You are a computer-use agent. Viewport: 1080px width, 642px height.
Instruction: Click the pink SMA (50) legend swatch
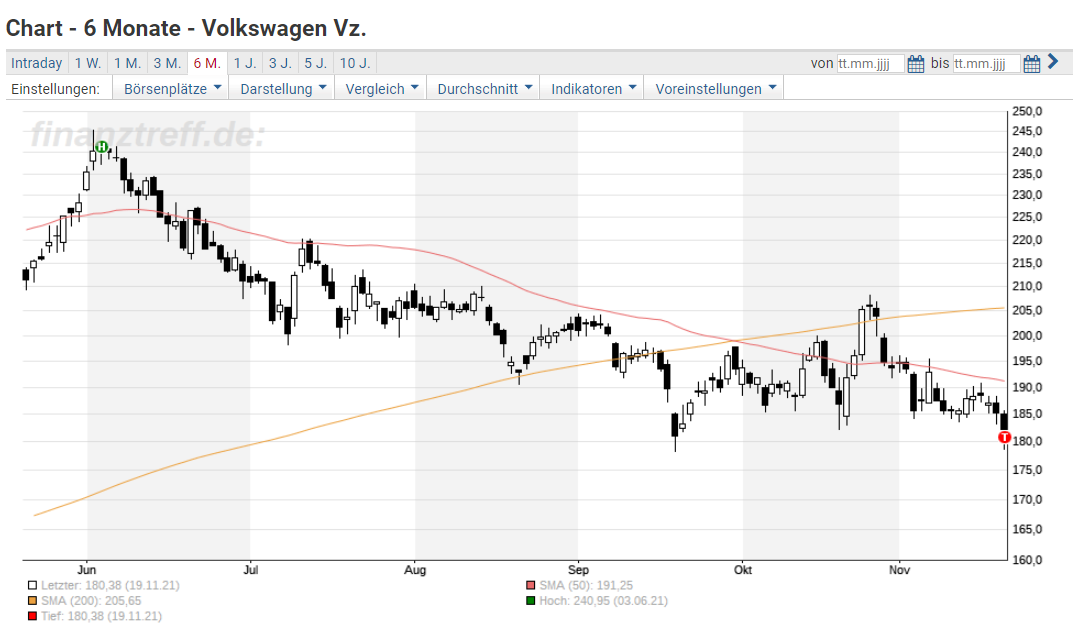(530, 586)
